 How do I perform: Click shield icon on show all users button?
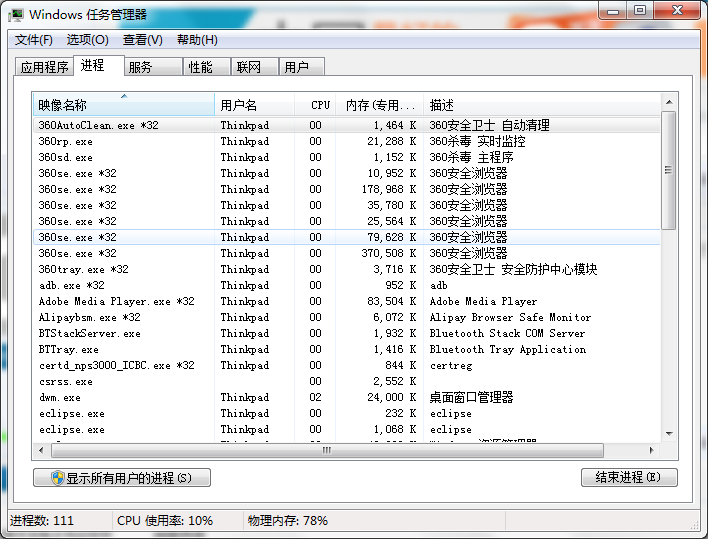[x=58, y=478]
